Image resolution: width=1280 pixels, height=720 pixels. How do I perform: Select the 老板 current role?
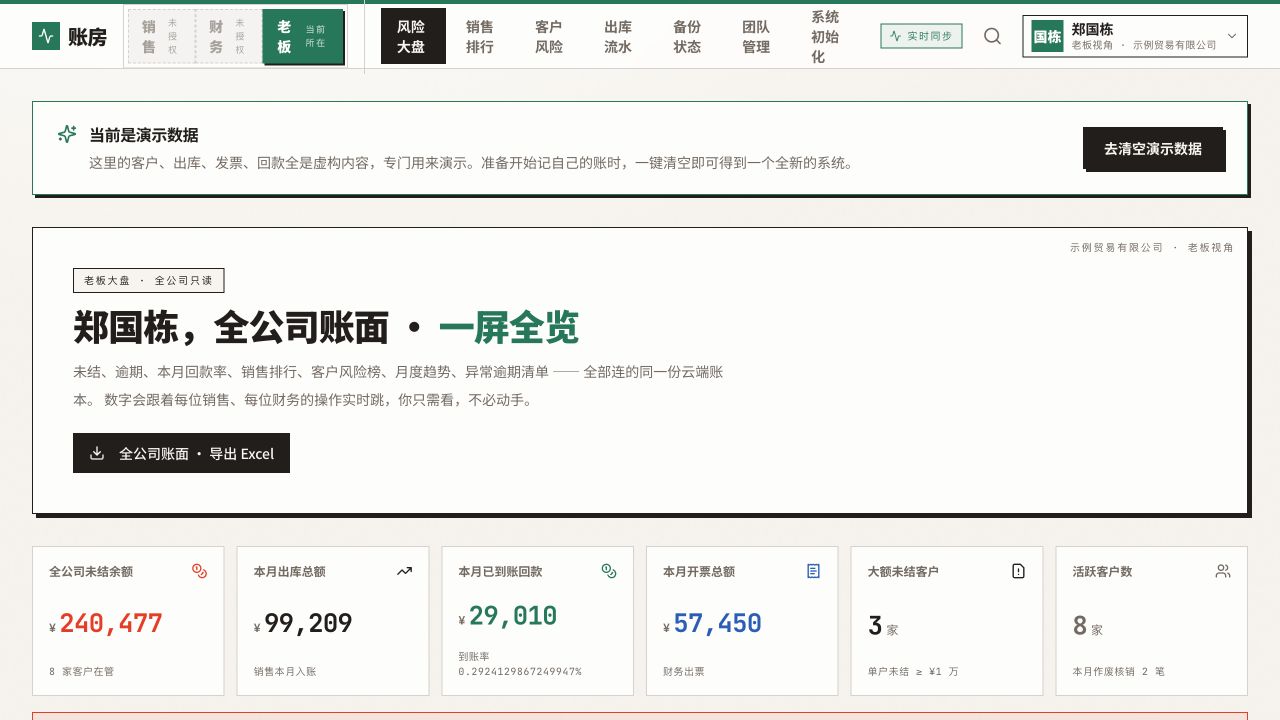click(x=303, y=37)
